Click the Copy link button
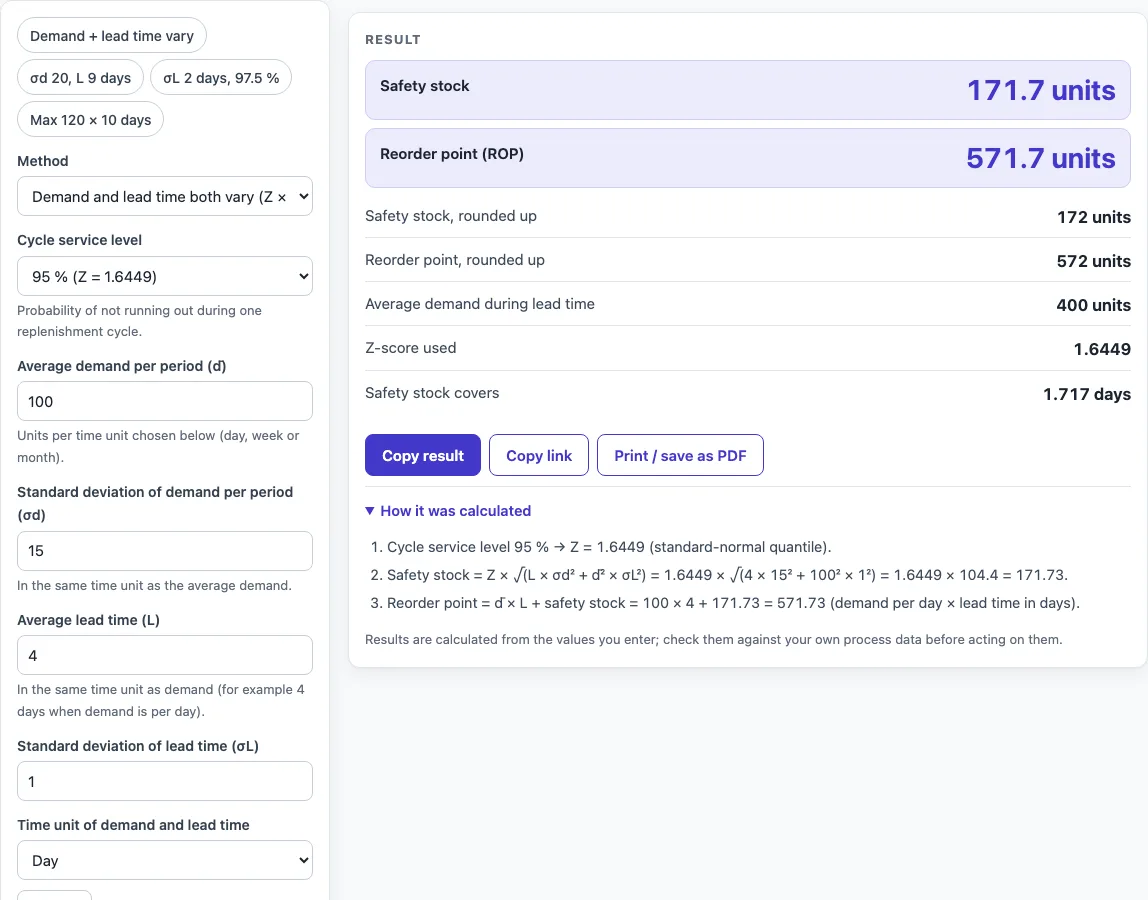 point(539,455)
